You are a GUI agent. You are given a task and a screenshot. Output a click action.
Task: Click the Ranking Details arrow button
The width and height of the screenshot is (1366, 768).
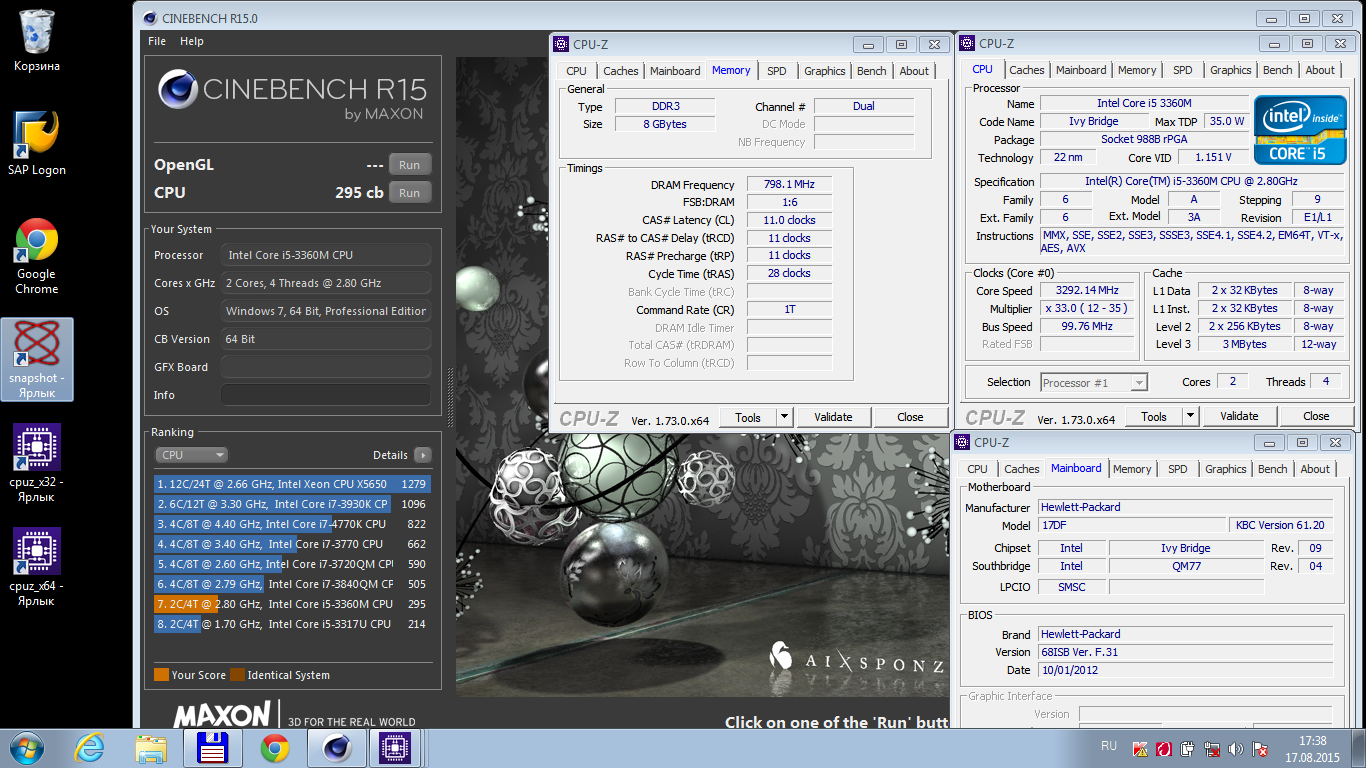423,455
